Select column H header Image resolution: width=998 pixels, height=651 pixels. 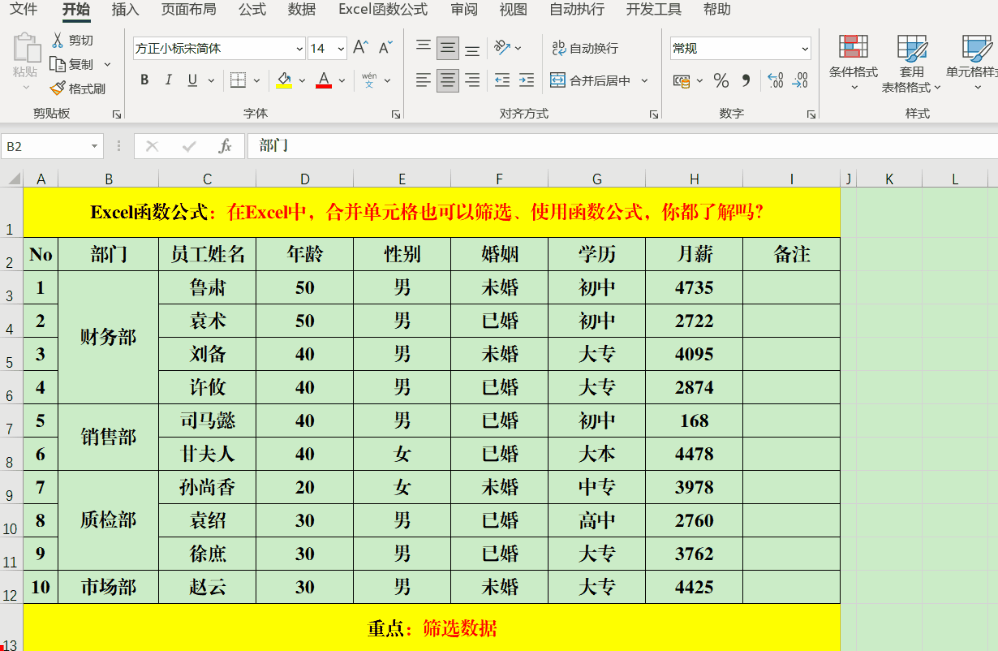[694, 179]
